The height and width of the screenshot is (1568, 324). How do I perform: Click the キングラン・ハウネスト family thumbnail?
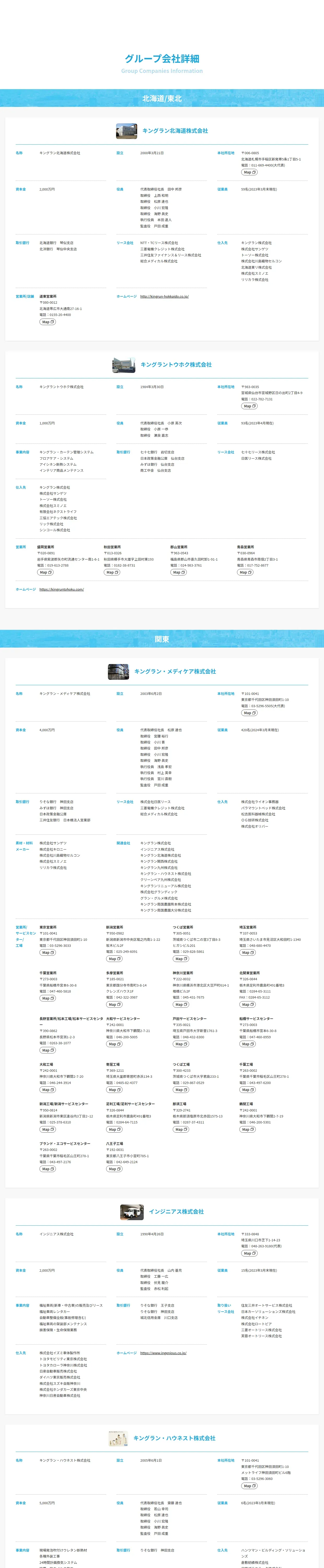[x=118, y=1438]
